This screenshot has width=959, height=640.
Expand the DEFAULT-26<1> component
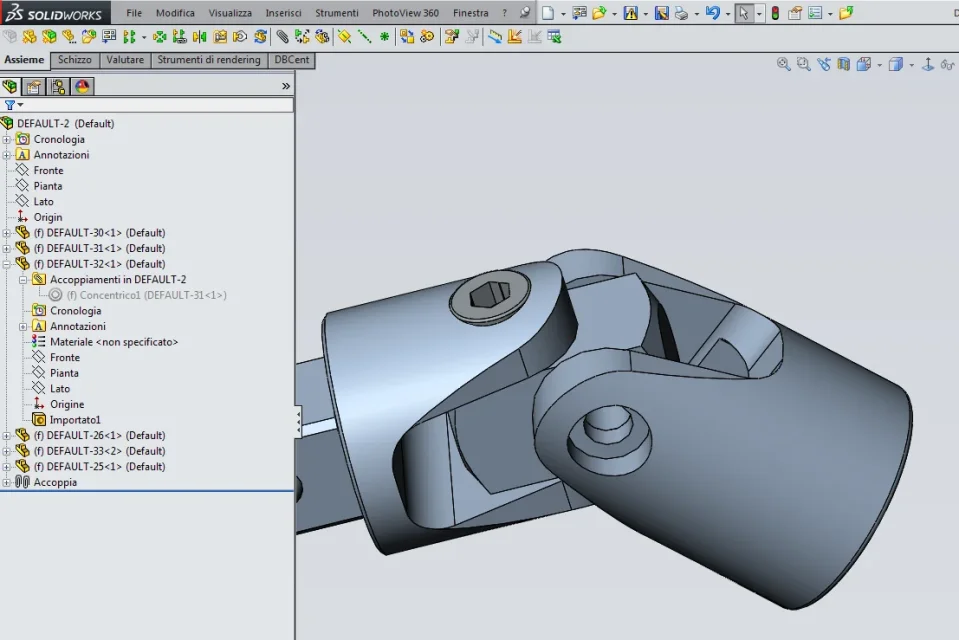[x=7, y=436]
